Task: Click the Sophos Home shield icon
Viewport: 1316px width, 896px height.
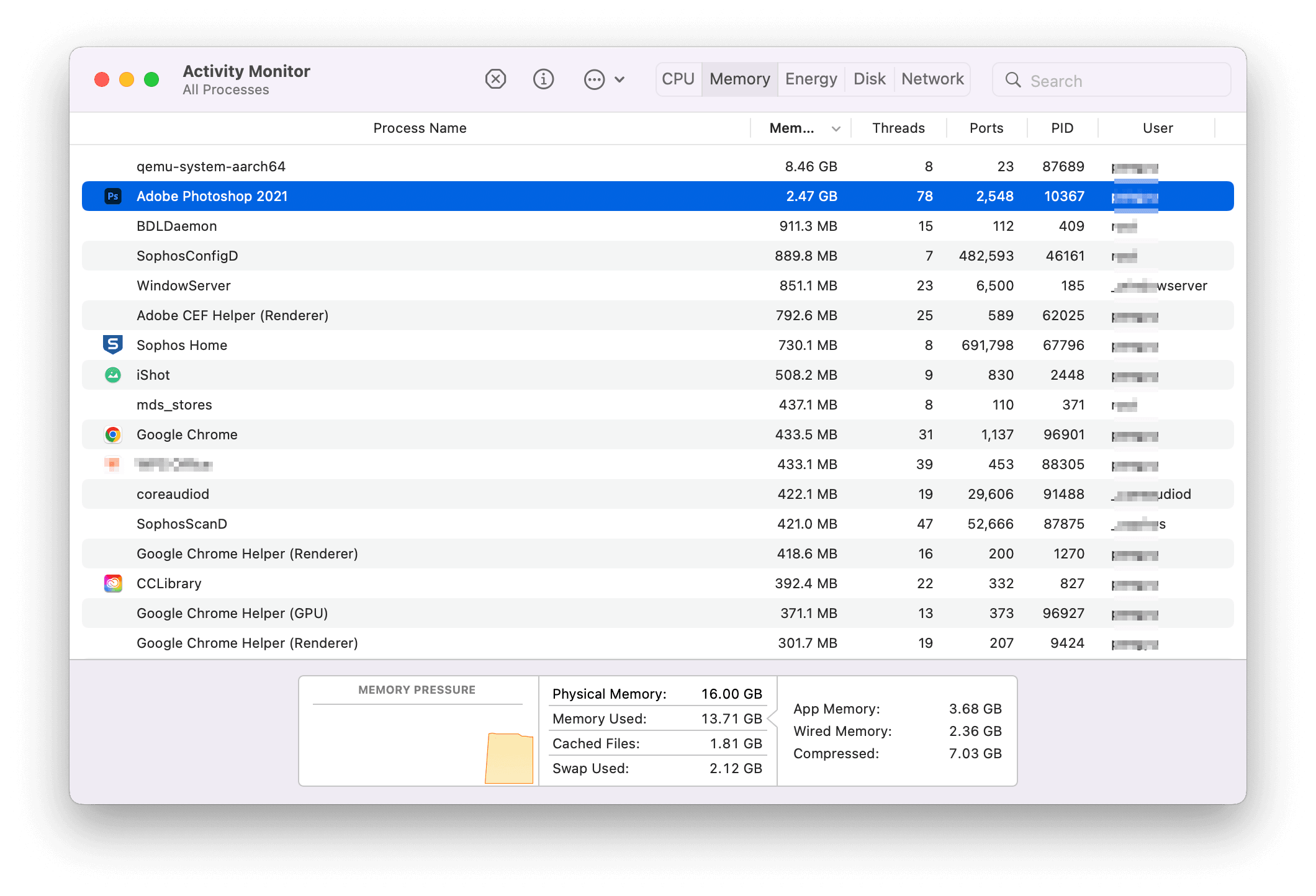Action: [x=113, y=345]
